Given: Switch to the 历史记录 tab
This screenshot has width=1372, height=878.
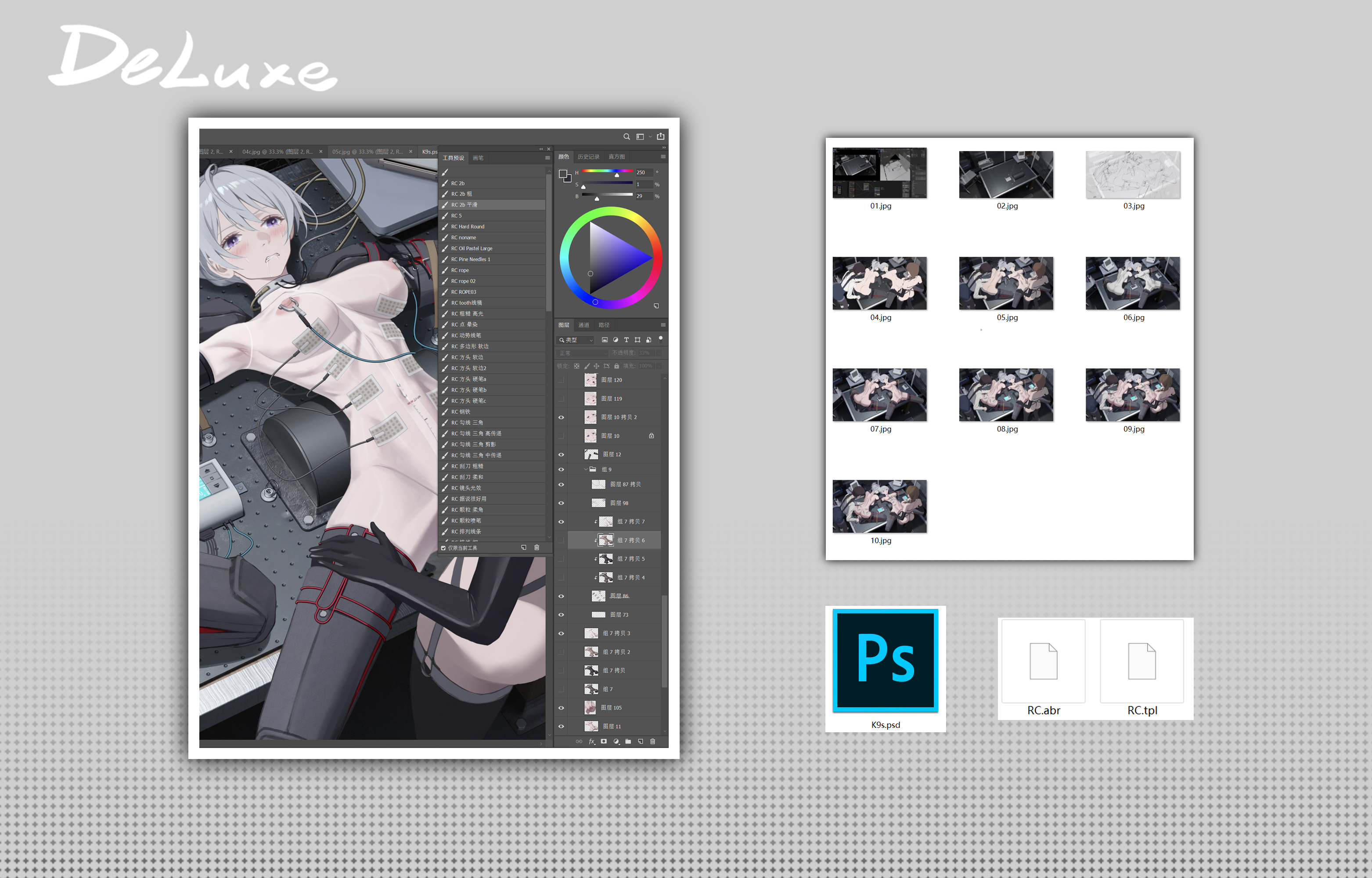Looking at the screenshot, I should click(x=588, y=157).
